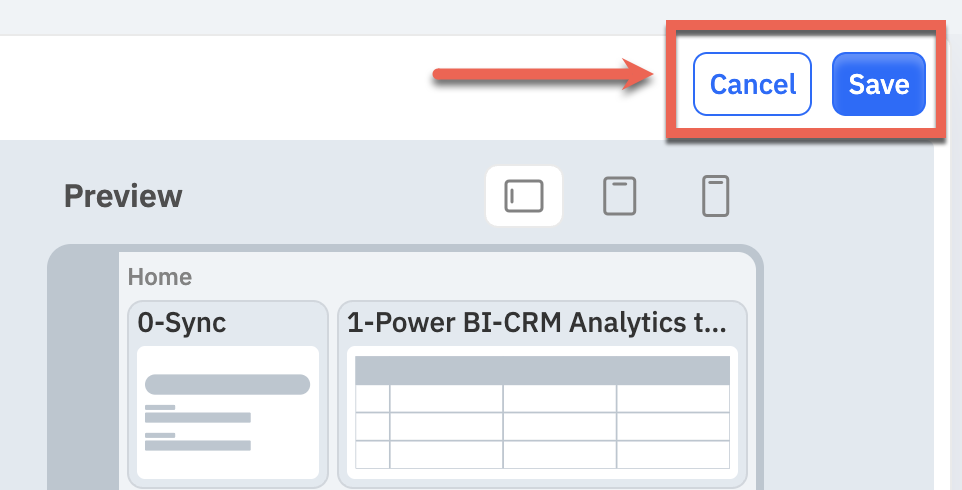This screenshot has height=490, width=962.
Task: Open the 0-Sync card title
Action: [182, 323]
